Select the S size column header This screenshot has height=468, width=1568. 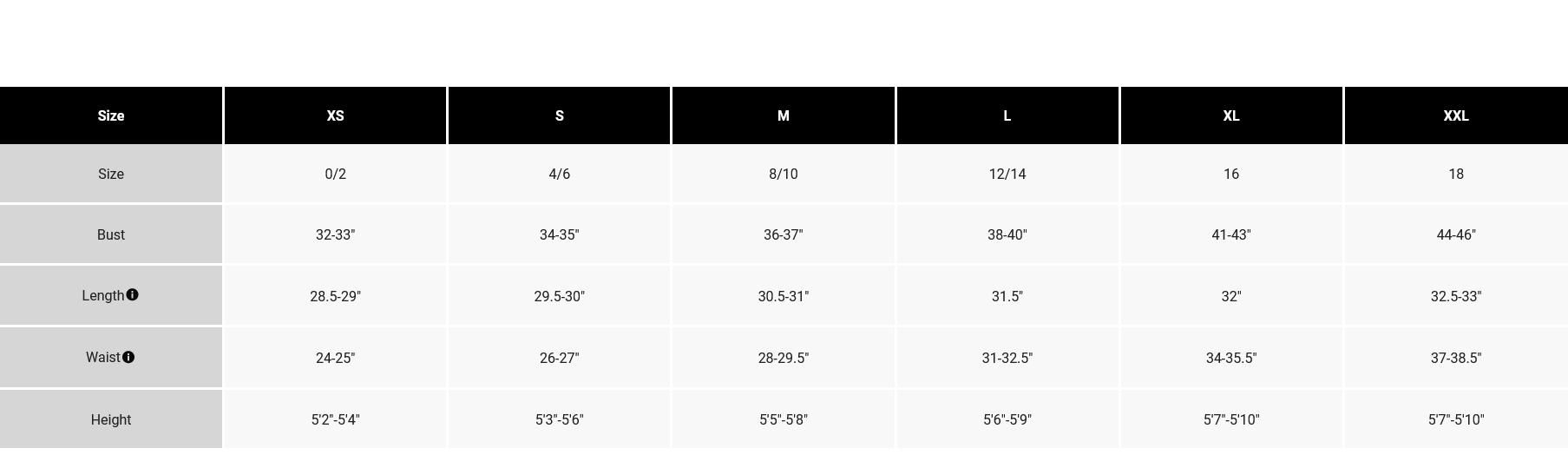point(559,115)
